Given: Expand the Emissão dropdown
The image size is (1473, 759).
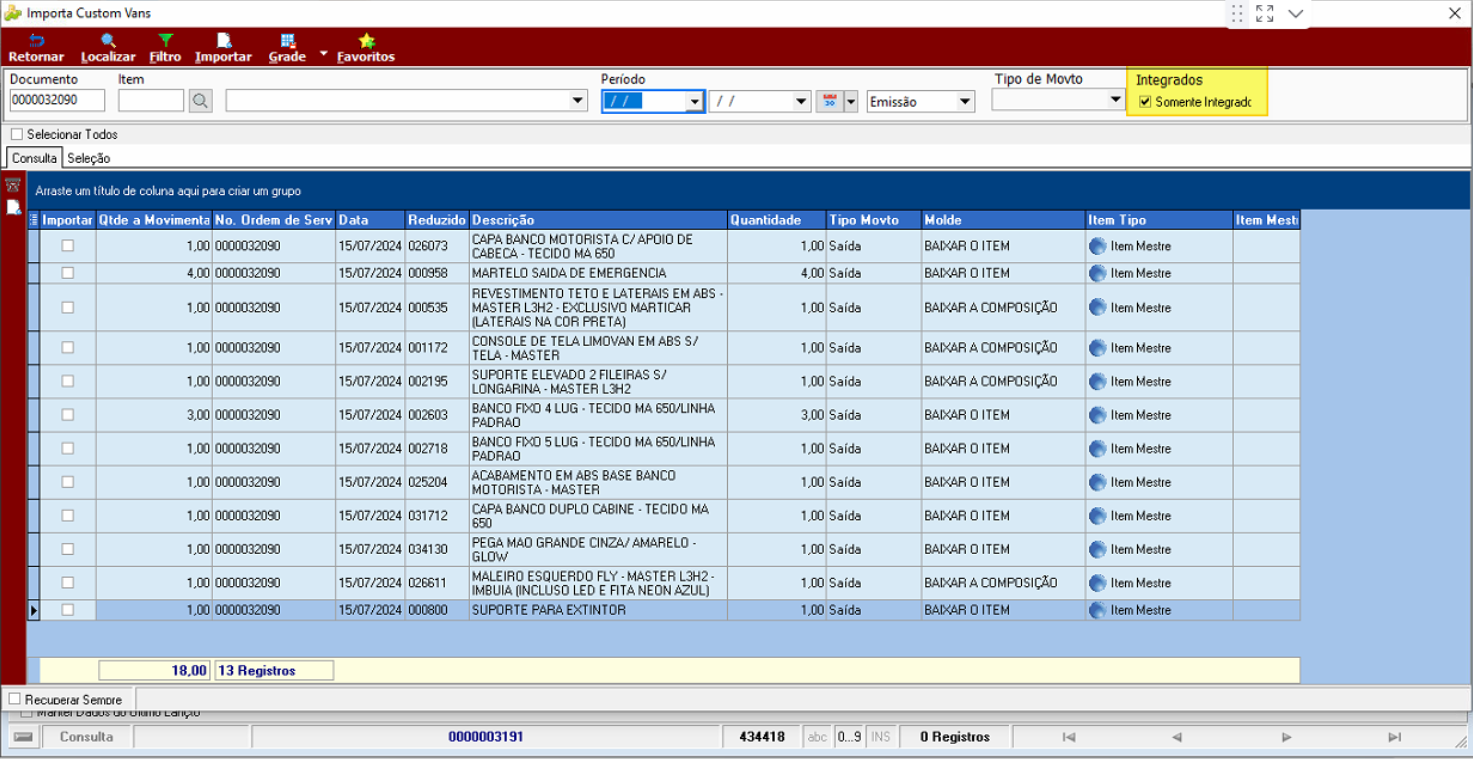Looking at the screenshot, I should pyautogui.click(x=965, y=101).
